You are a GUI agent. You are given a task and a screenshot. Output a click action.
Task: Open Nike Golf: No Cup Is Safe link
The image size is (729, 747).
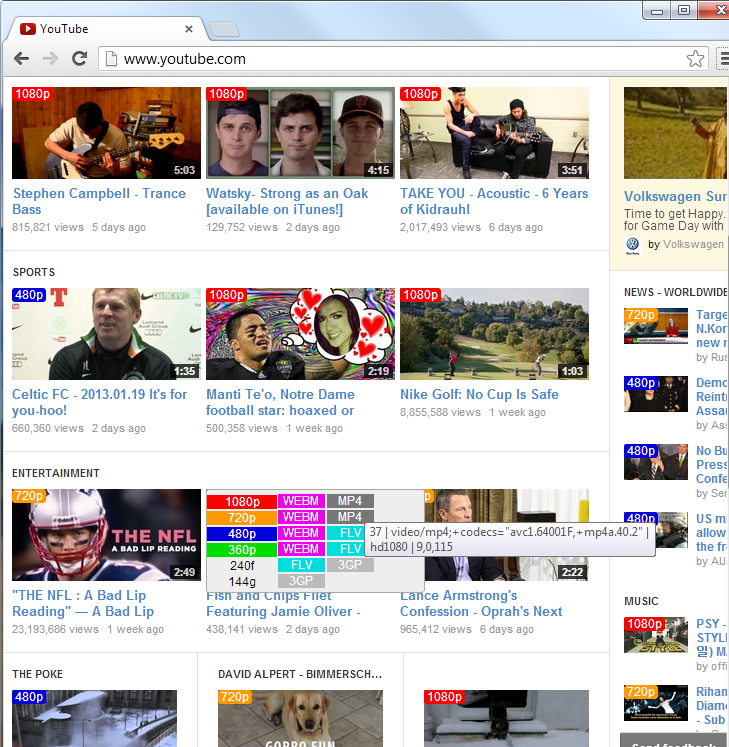(479, 394)
